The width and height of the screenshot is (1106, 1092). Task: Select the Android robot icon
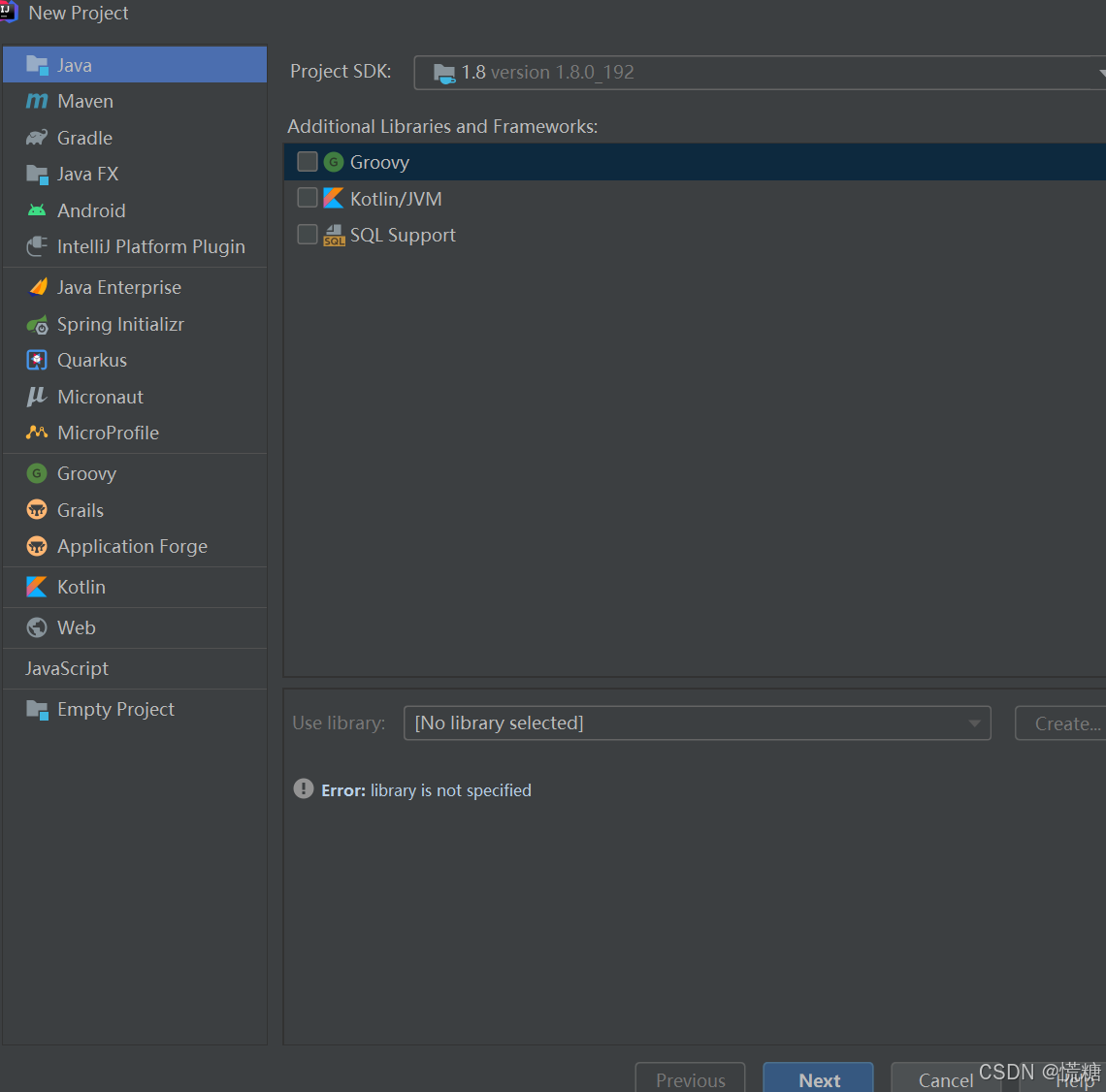(x=37, y=210)
